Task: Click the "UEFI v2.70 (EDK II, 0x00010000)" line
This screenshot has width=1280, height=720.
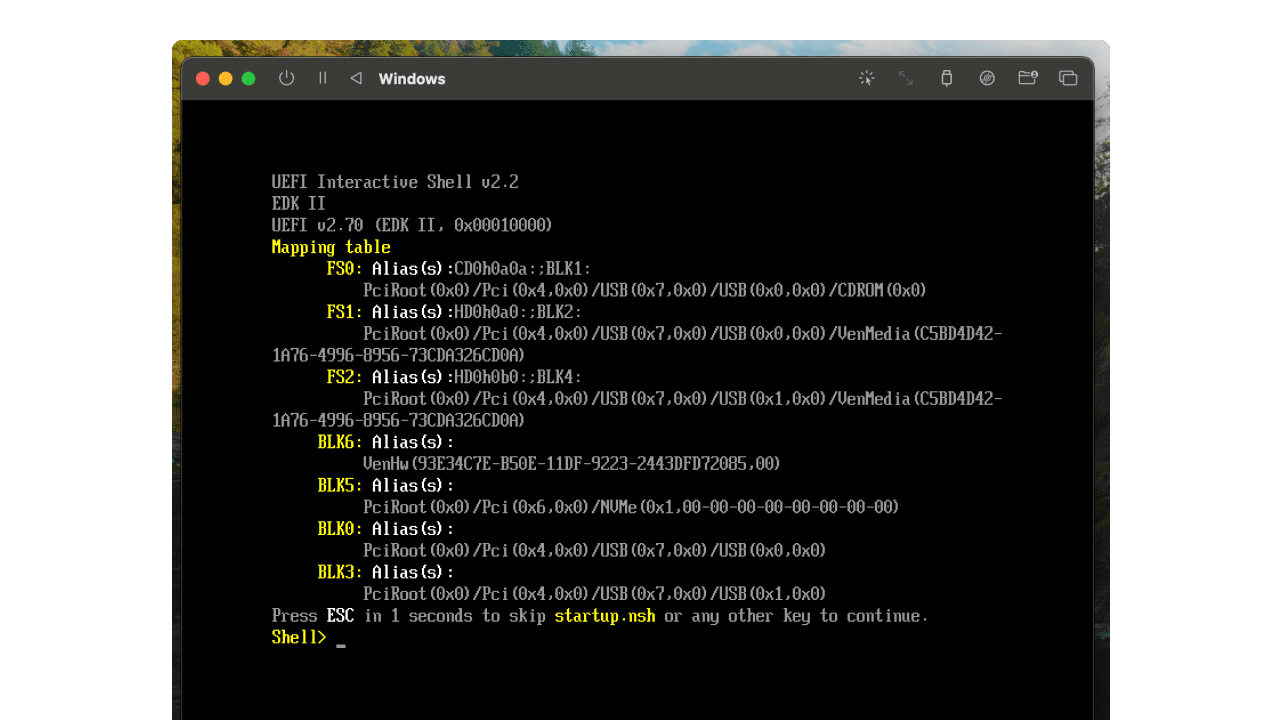Action: [412, 226]
